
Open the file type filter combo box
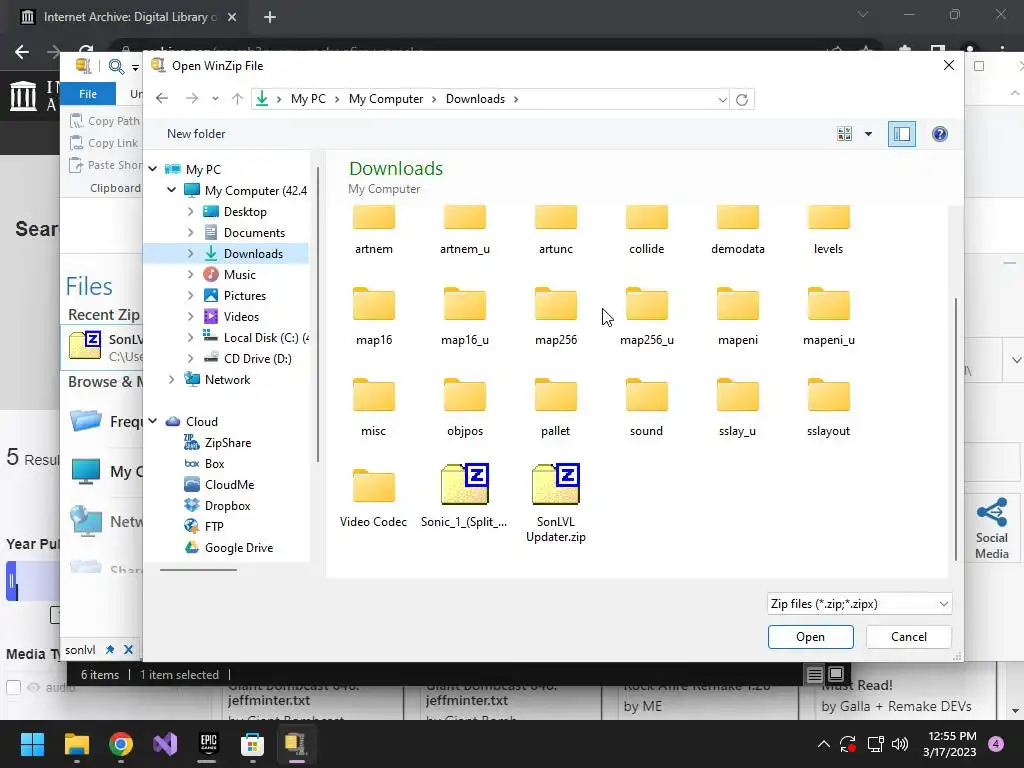pos(859,603)
